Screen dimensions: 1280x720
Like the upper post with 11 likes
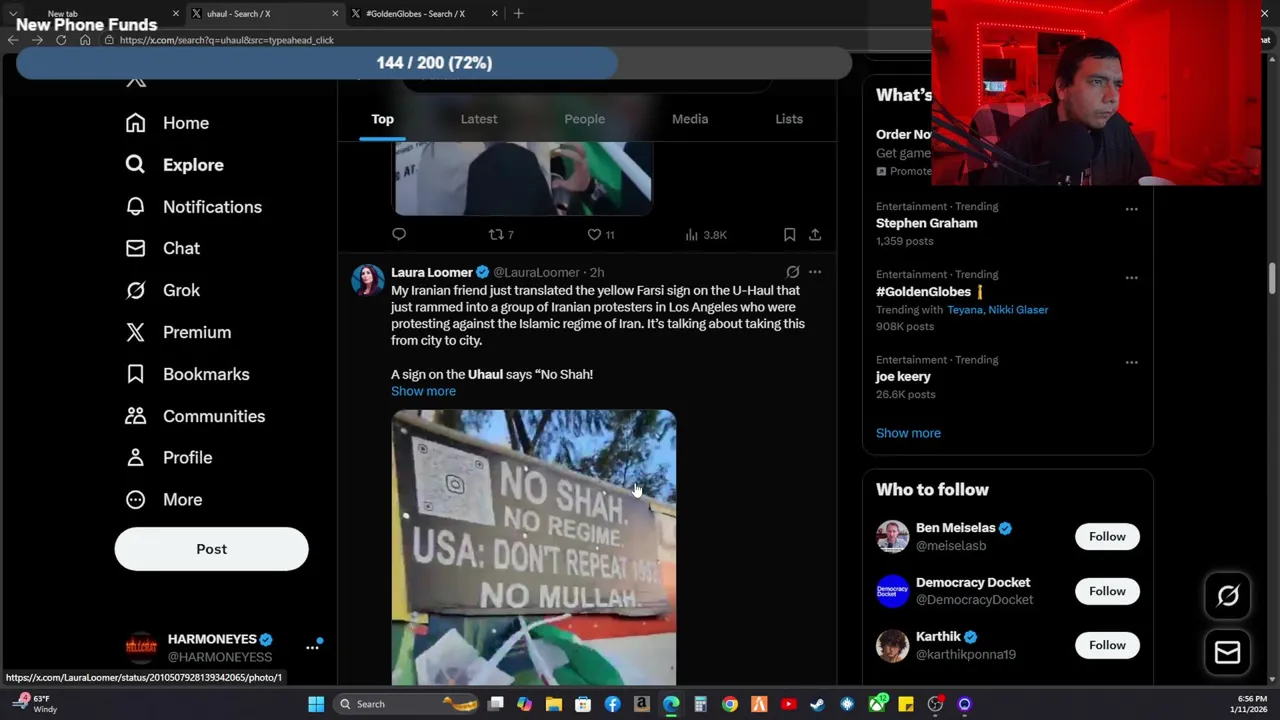601,234
